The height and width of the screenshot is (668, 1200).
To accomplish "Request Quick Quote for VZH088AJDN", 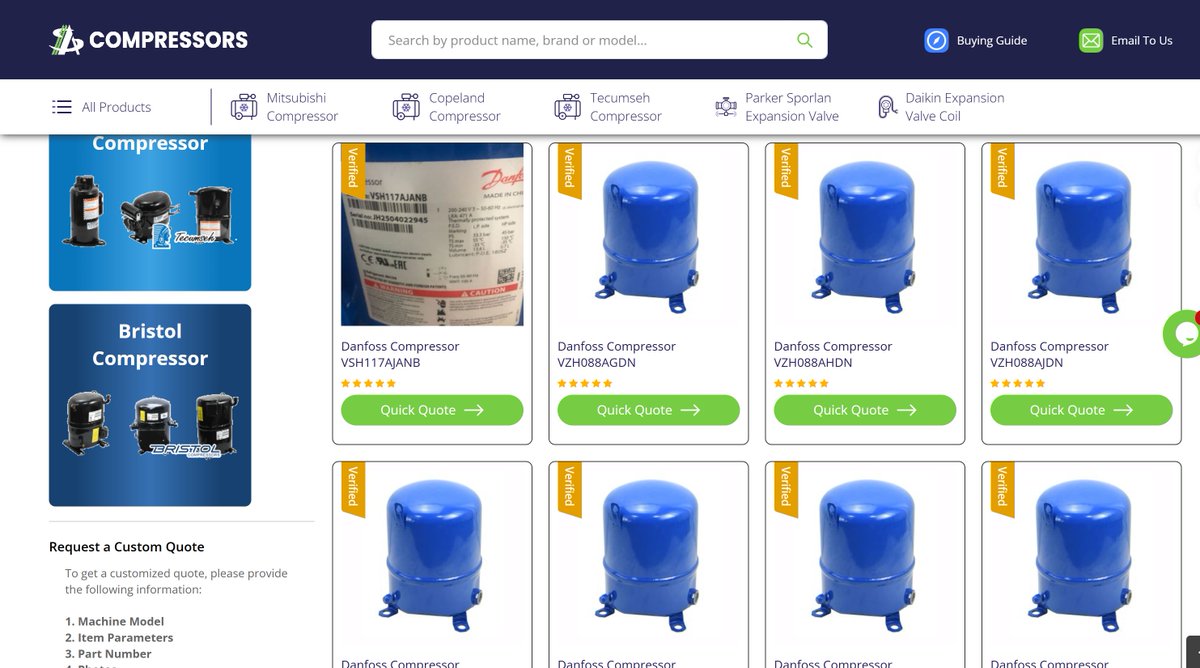I will (1081, 410).
